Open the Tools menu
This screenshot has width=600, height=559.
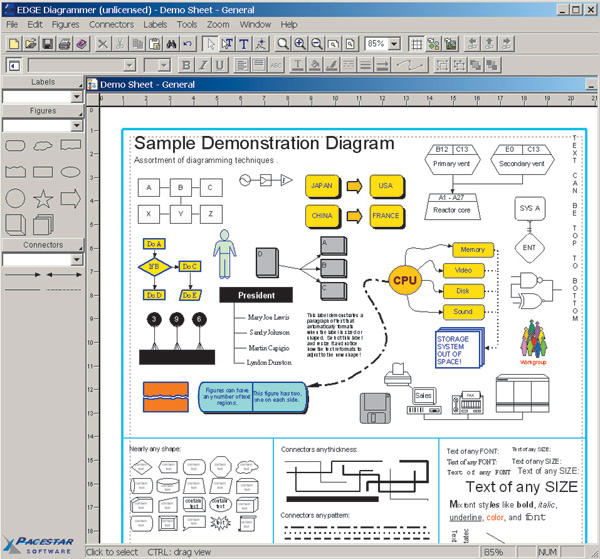187,23
